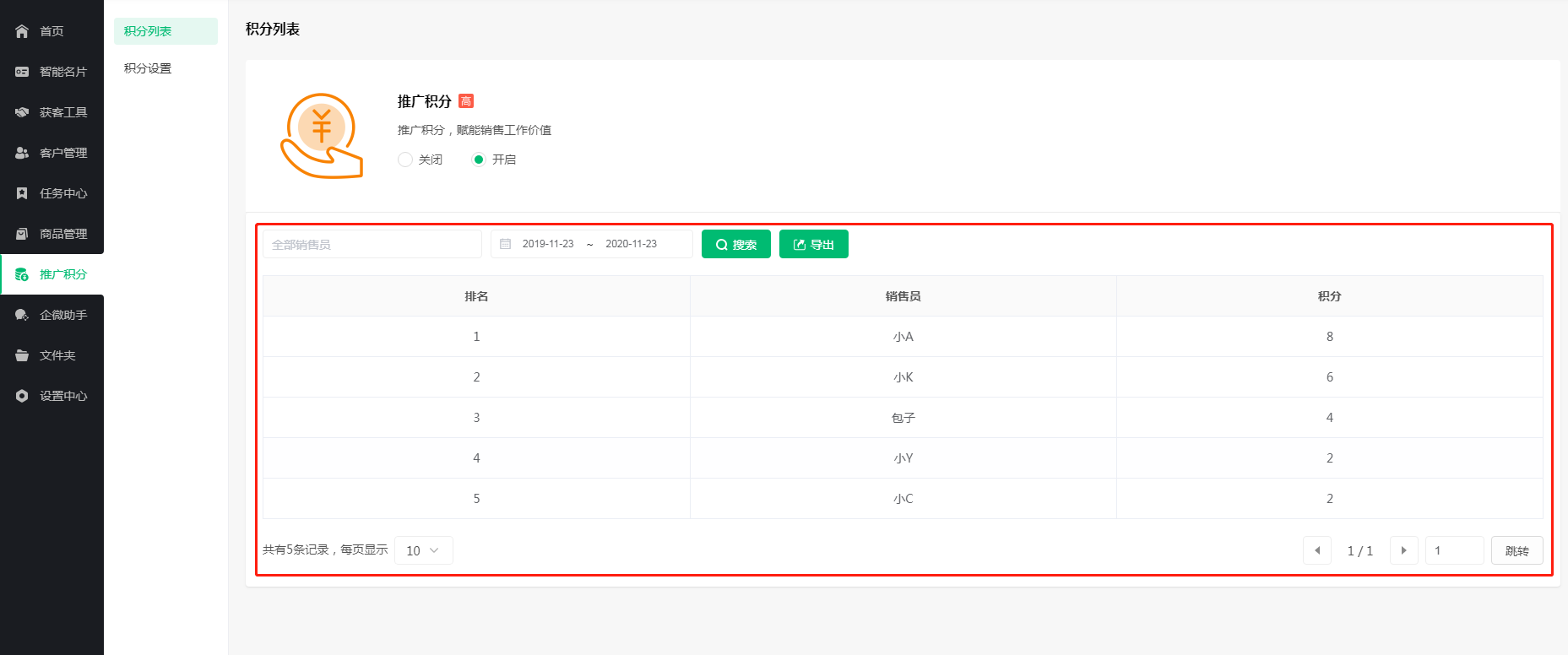Click salesperson cell 小A
1568x655 pixels.
coord(903,337)
